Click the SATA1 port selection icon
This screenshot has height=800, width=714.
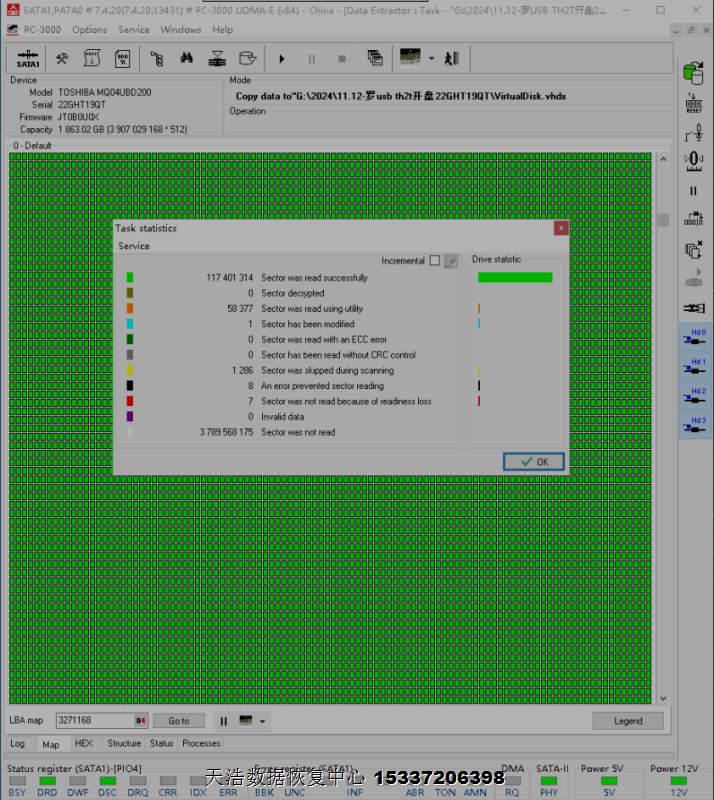click(x=28, y=59)
